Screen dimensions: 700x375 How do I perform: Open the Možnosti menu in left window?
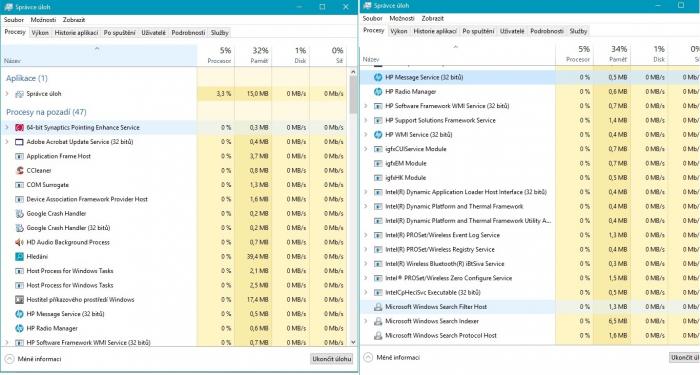pyautogui.click(x=43, y=20)
